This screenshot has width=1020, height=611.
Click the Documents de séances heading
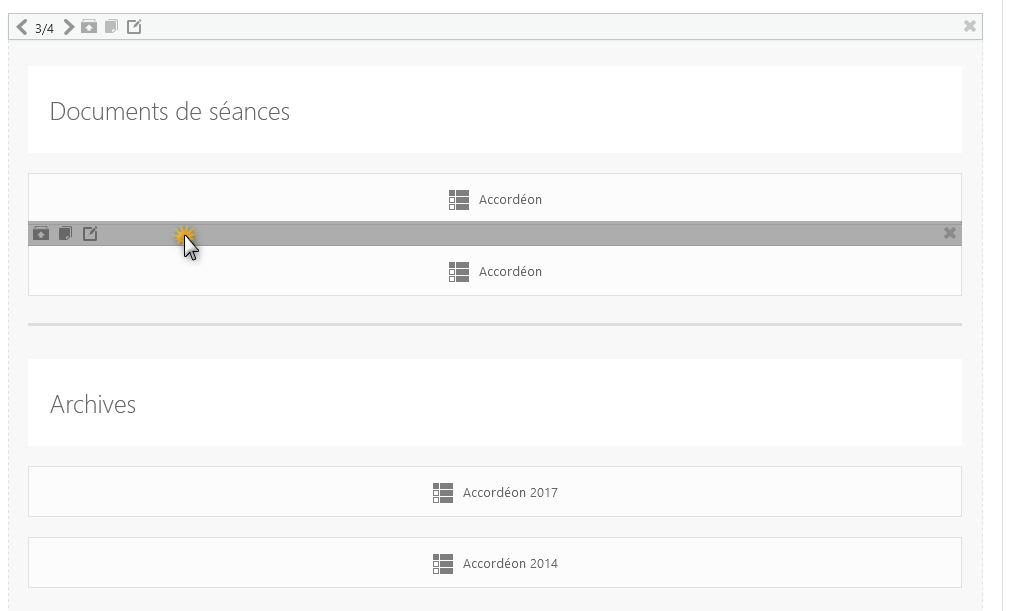pyautogui.click(x=170, y=111)
